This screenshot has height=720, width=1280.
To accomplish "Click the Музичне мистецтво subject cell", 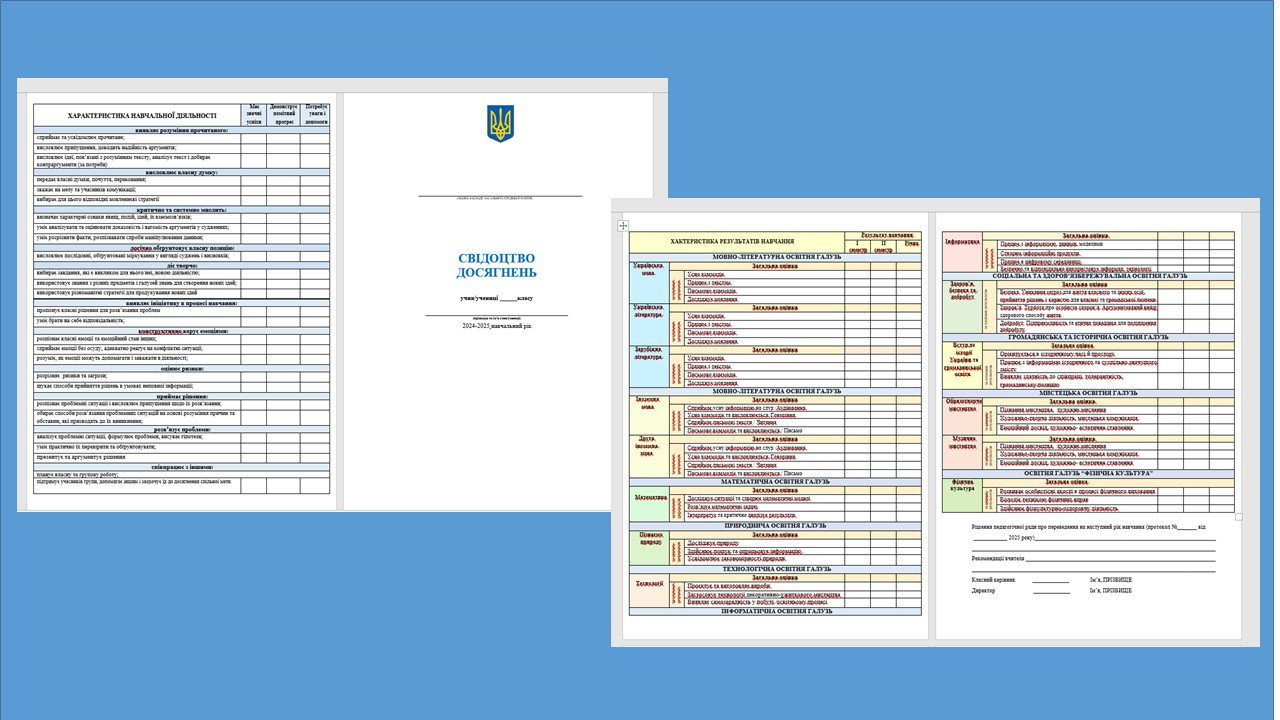I will [x=962, y=451].
